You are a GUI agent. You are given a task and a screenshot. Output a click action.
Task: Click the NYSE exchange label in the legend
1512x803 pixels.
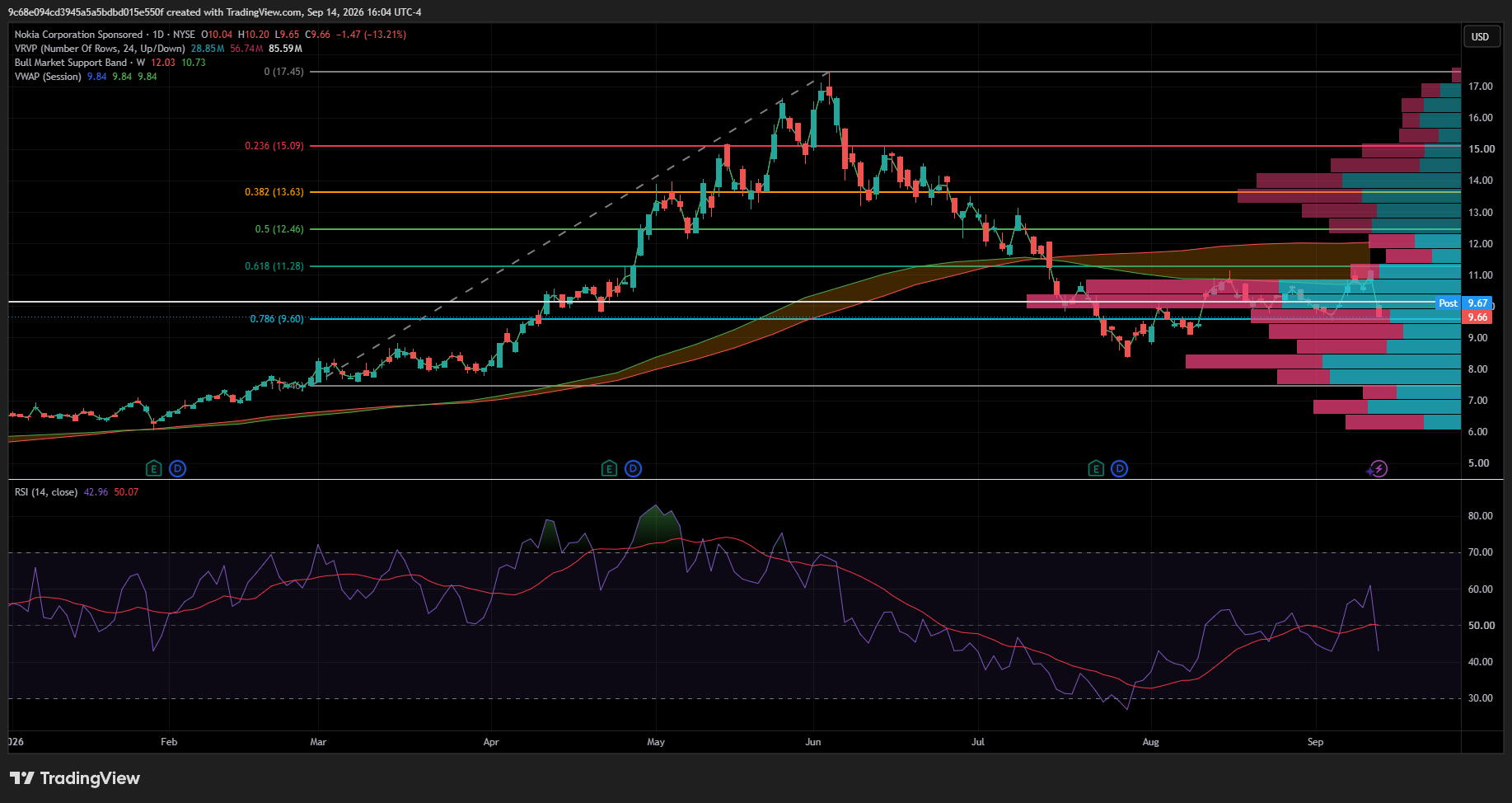click(184, 35)
